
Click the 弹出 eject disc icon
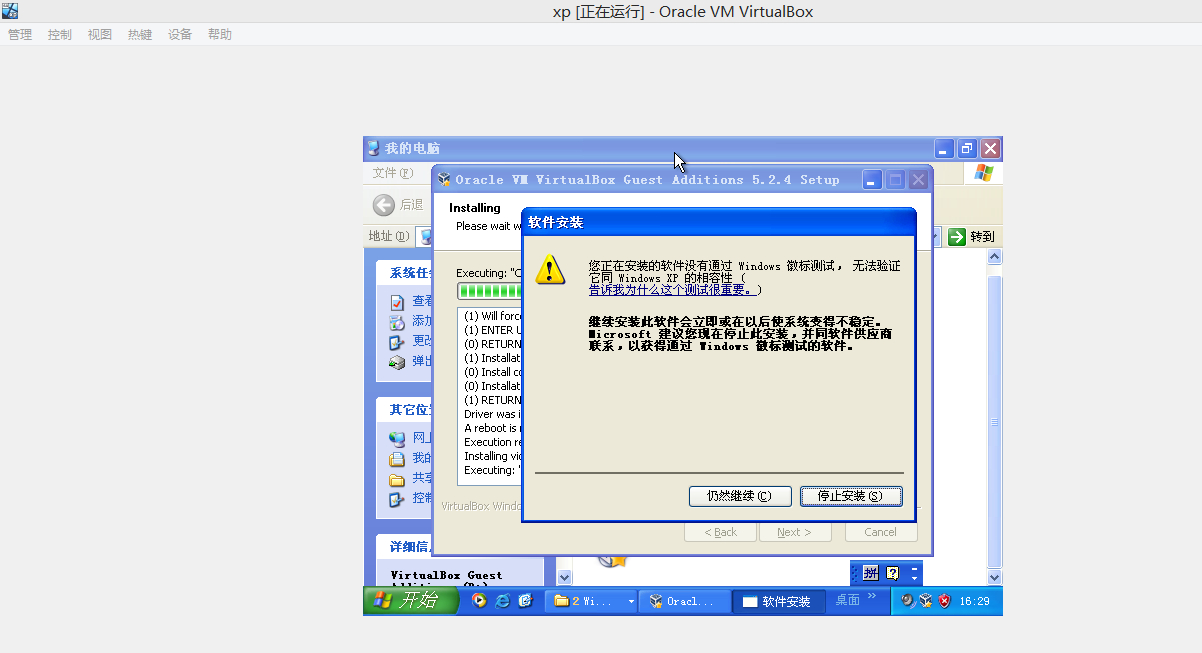pyautogui.click(x=397, y=361)
